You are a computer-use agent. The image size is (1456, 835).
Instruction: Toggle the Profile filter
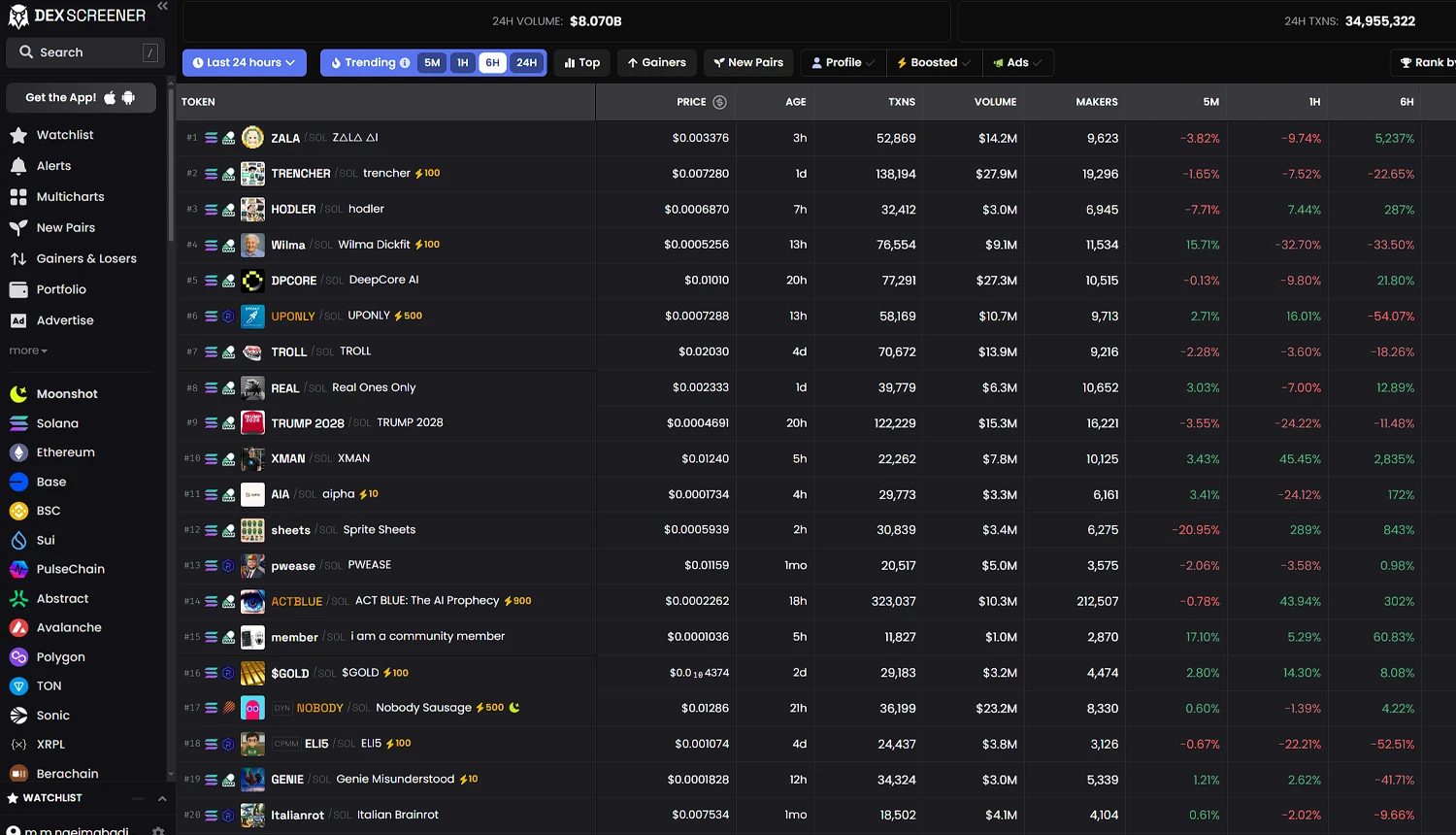click(844, 63)
